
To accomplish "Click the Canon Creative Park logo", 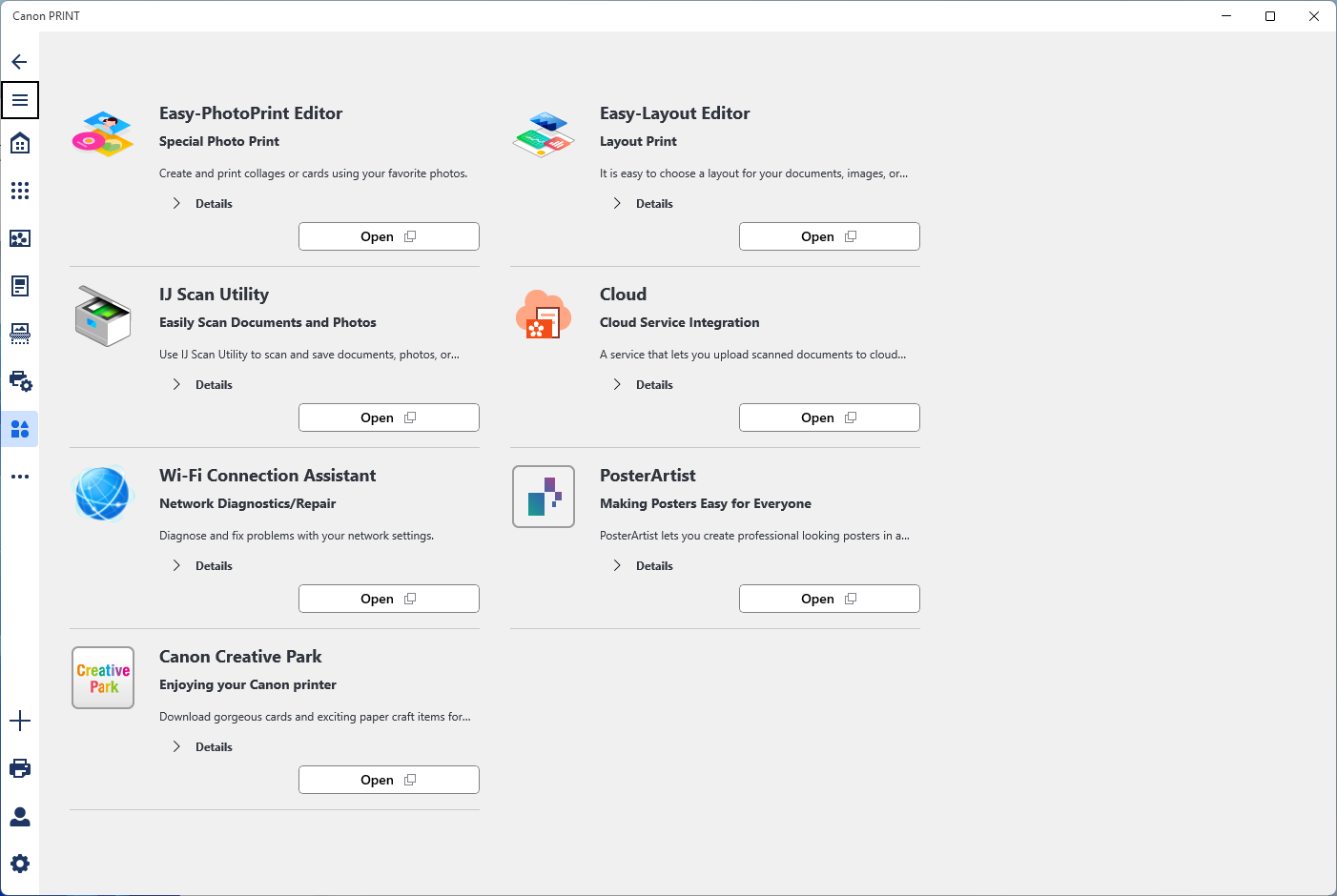I will pyautogui.click(x=103, y=678).
